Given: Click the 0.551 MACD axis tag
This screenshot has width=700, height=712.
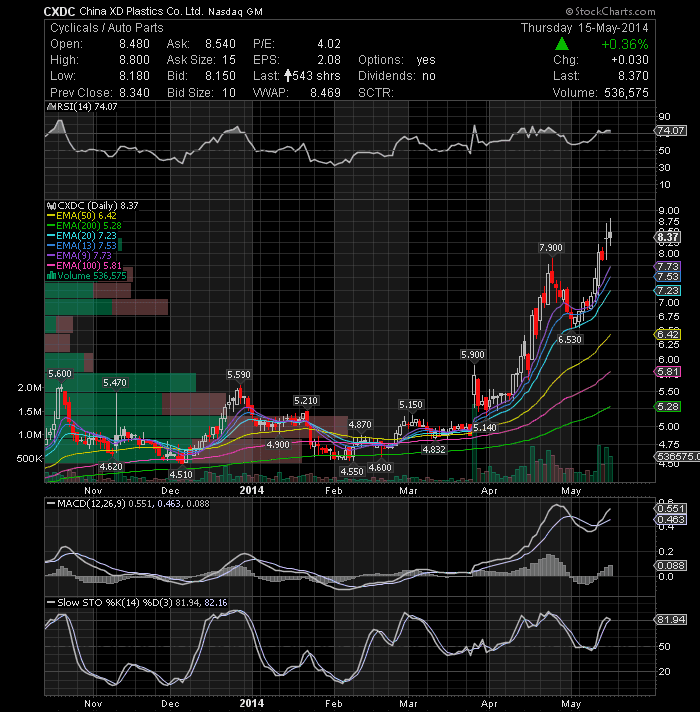Looking at the screenshot, I should tap(671, 509).
